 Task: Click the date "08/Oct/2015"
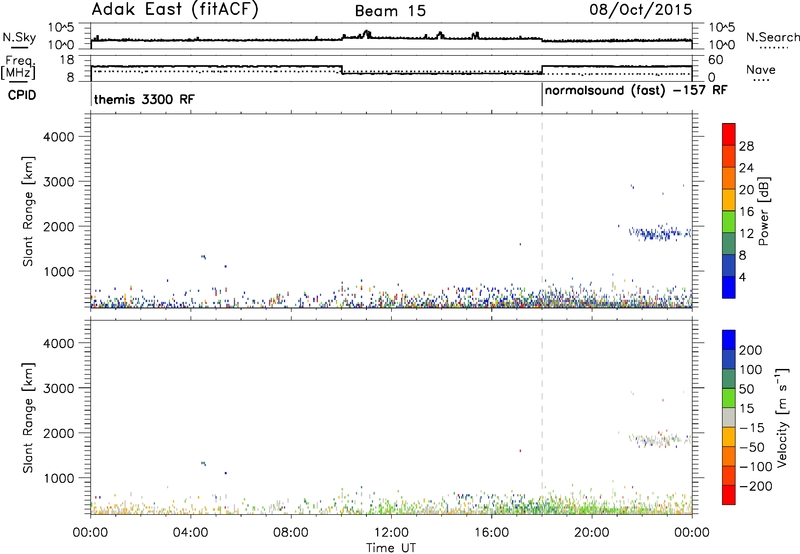tap(641, 10)
